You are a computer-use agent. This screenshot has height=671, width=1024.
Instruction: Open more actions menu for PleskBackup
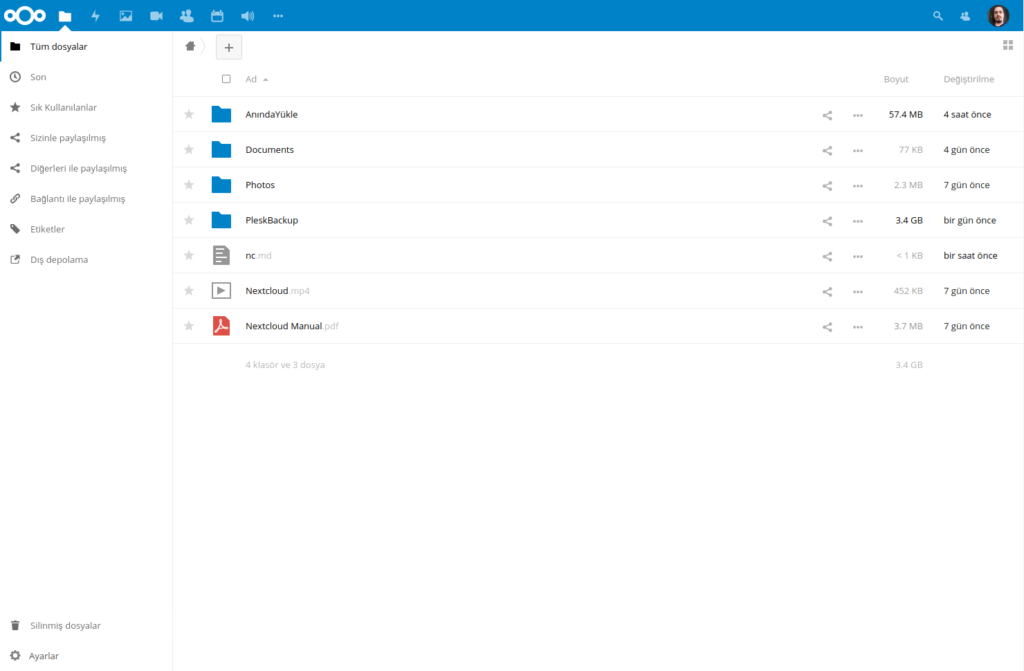(x=857, y=221)
